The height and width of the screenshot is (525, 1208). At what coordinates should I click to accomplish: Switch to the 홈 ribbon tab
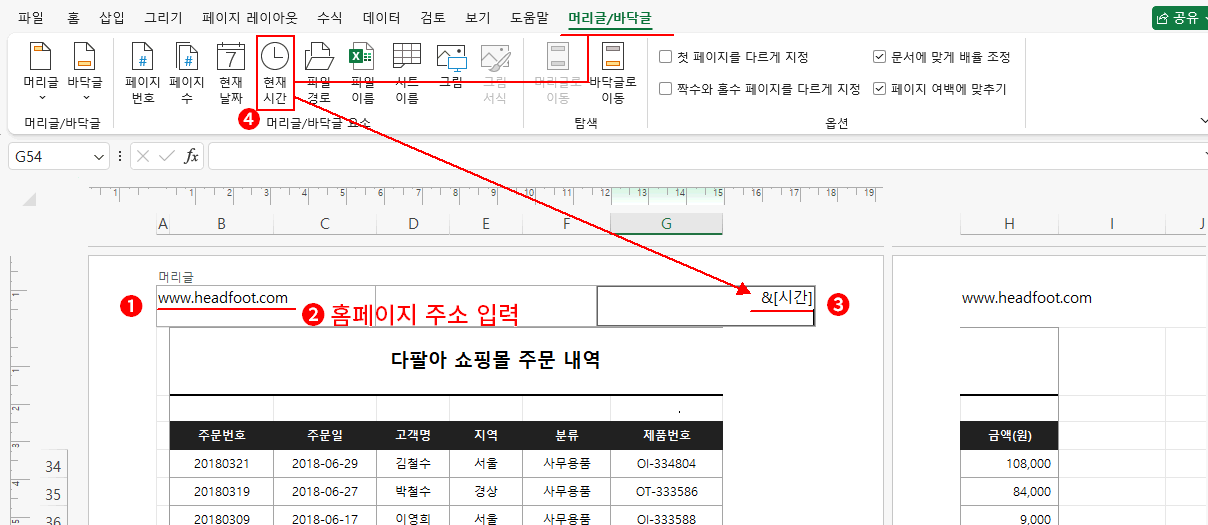point(73,18)
